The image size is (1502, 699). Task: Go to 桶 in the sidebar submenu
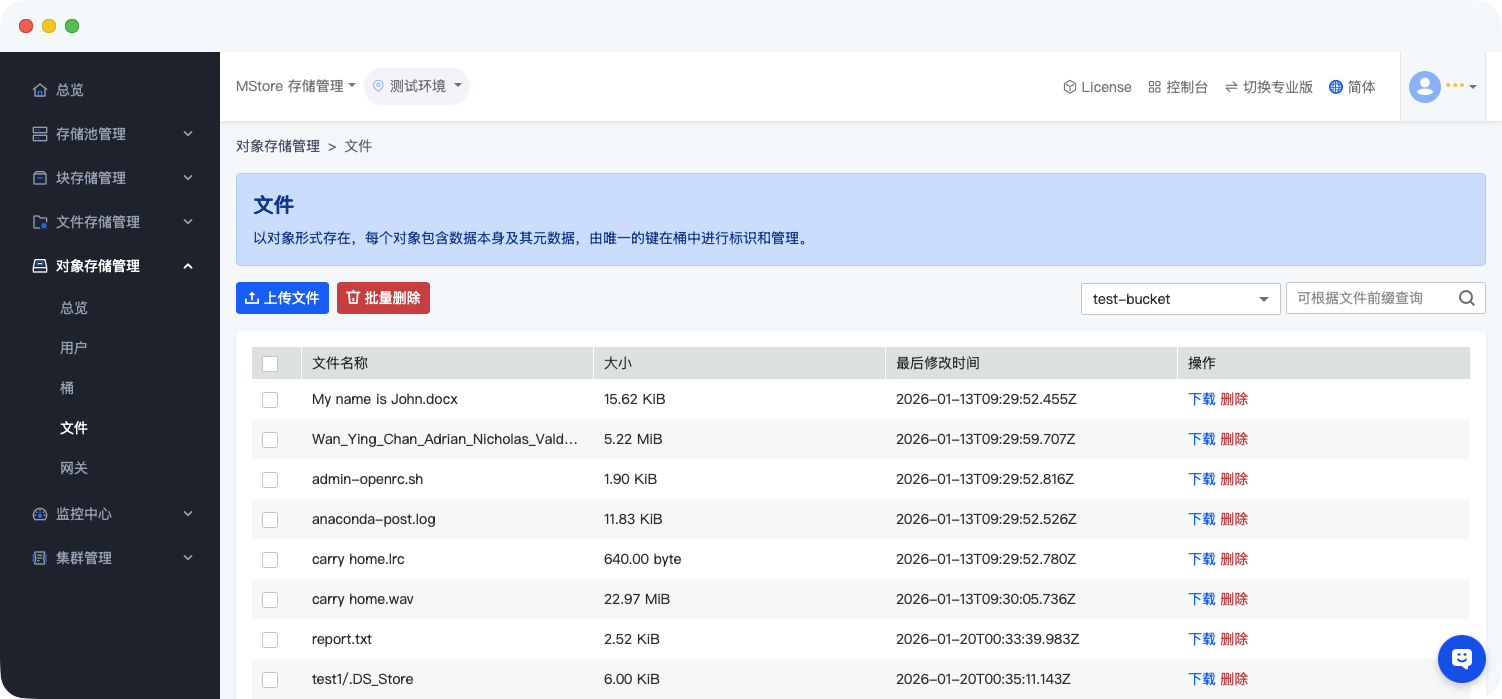[x=67, y=388]
